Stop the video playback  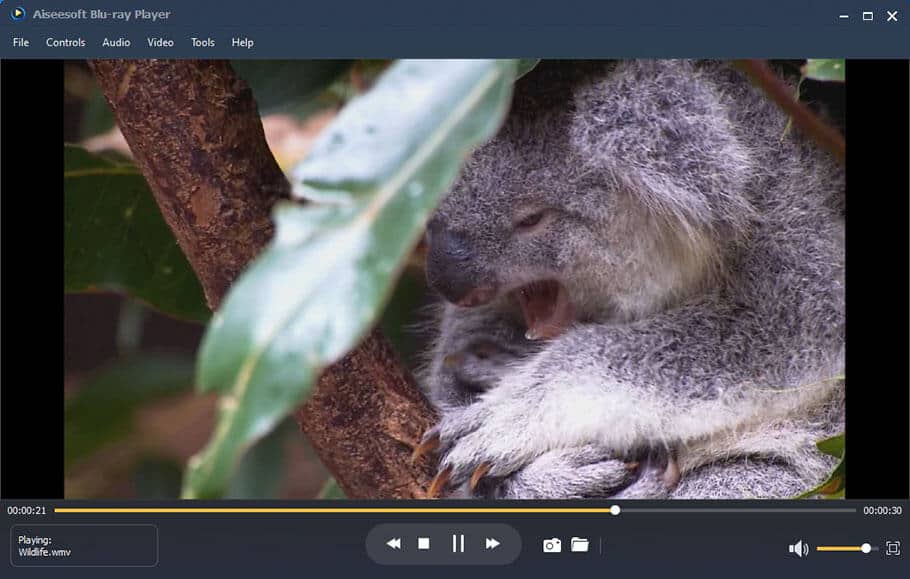(424, 544)
